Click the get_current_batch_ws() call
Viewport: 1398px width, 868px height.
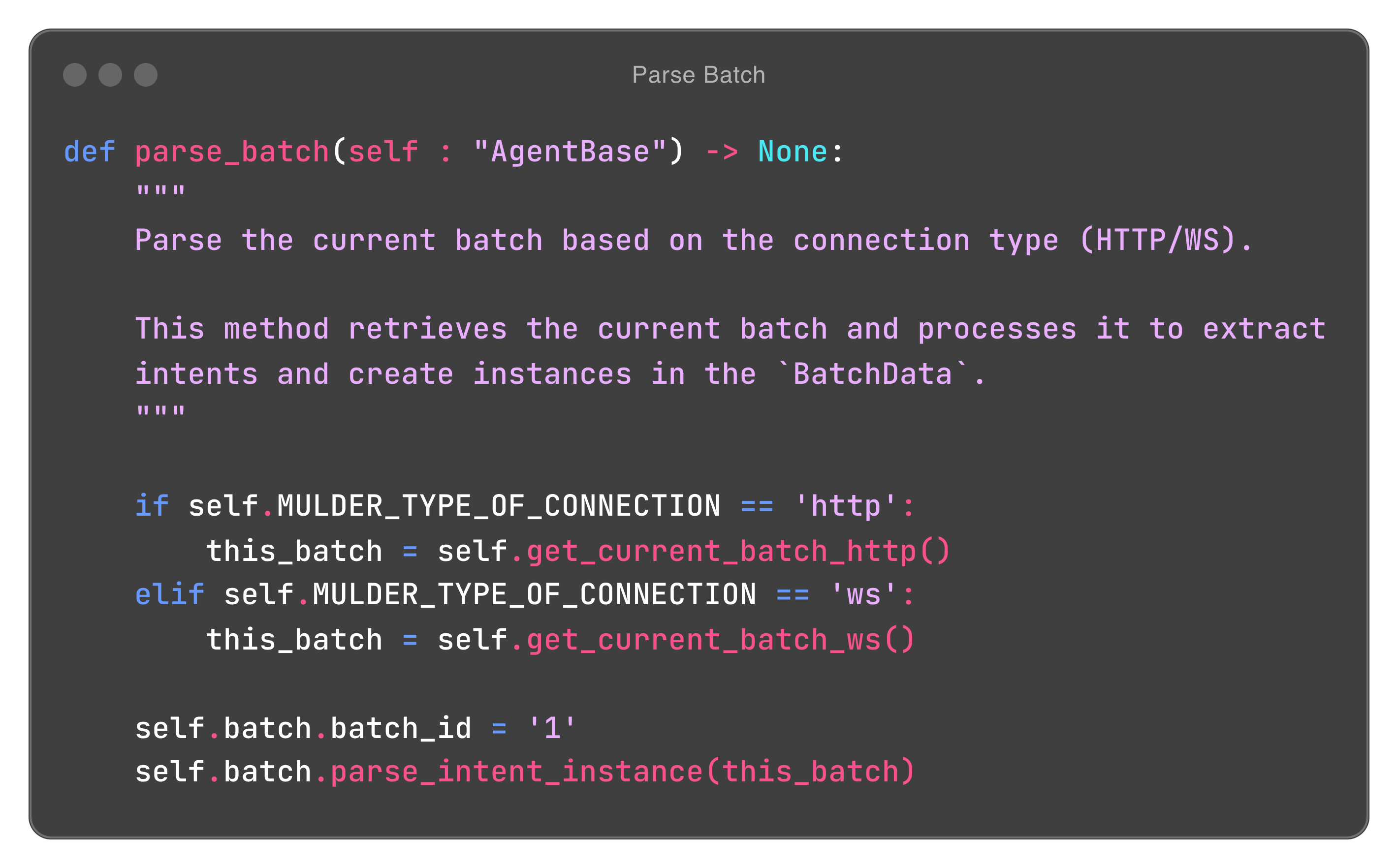click(720, 640)
